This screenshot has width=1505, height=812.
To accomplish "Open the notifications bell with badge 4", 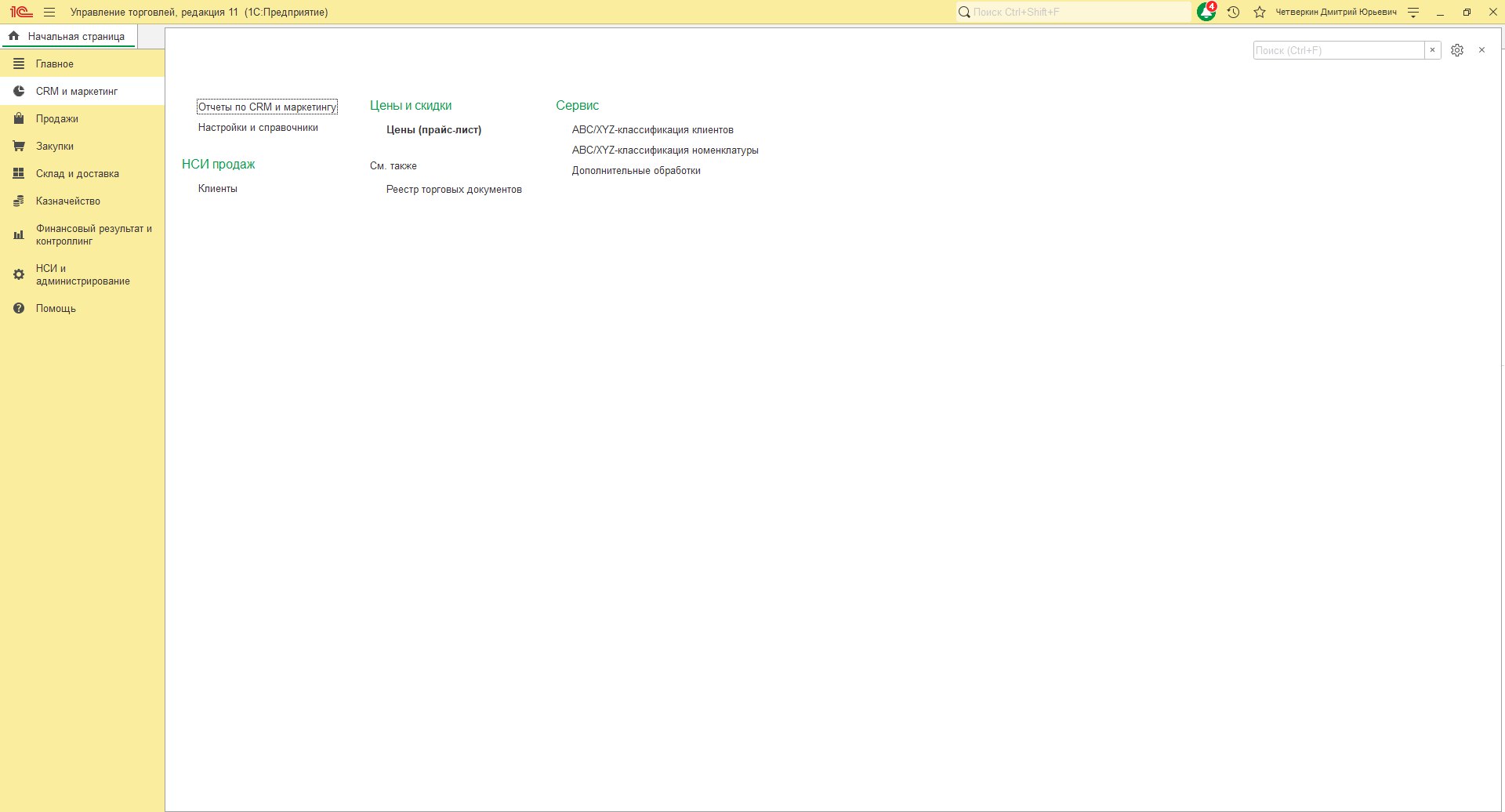I will (1206, 12).
